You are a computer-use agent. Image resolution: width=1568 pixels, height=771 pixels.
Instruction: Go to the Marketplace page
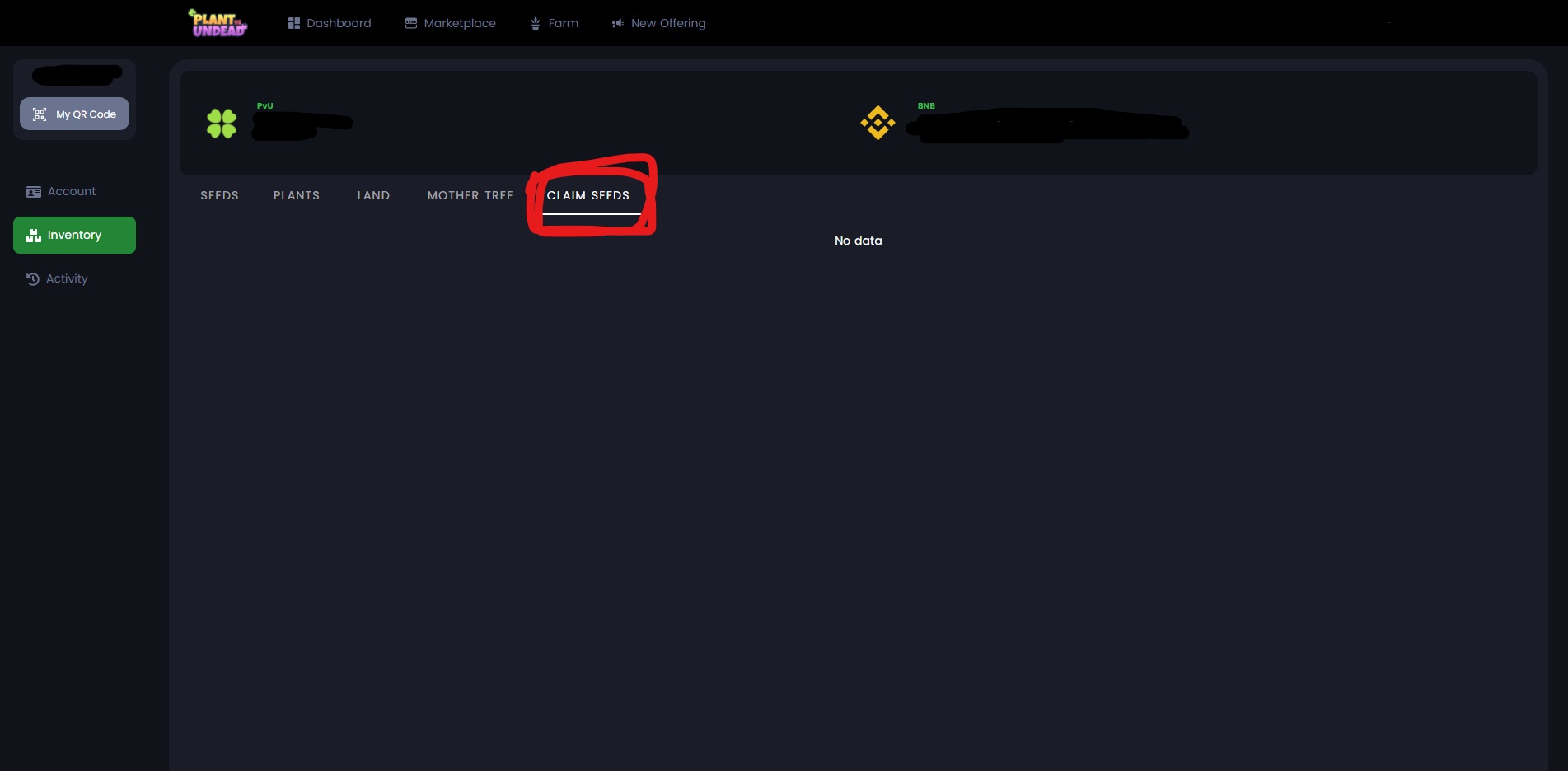pyautogui.click(x=451, y=23)
